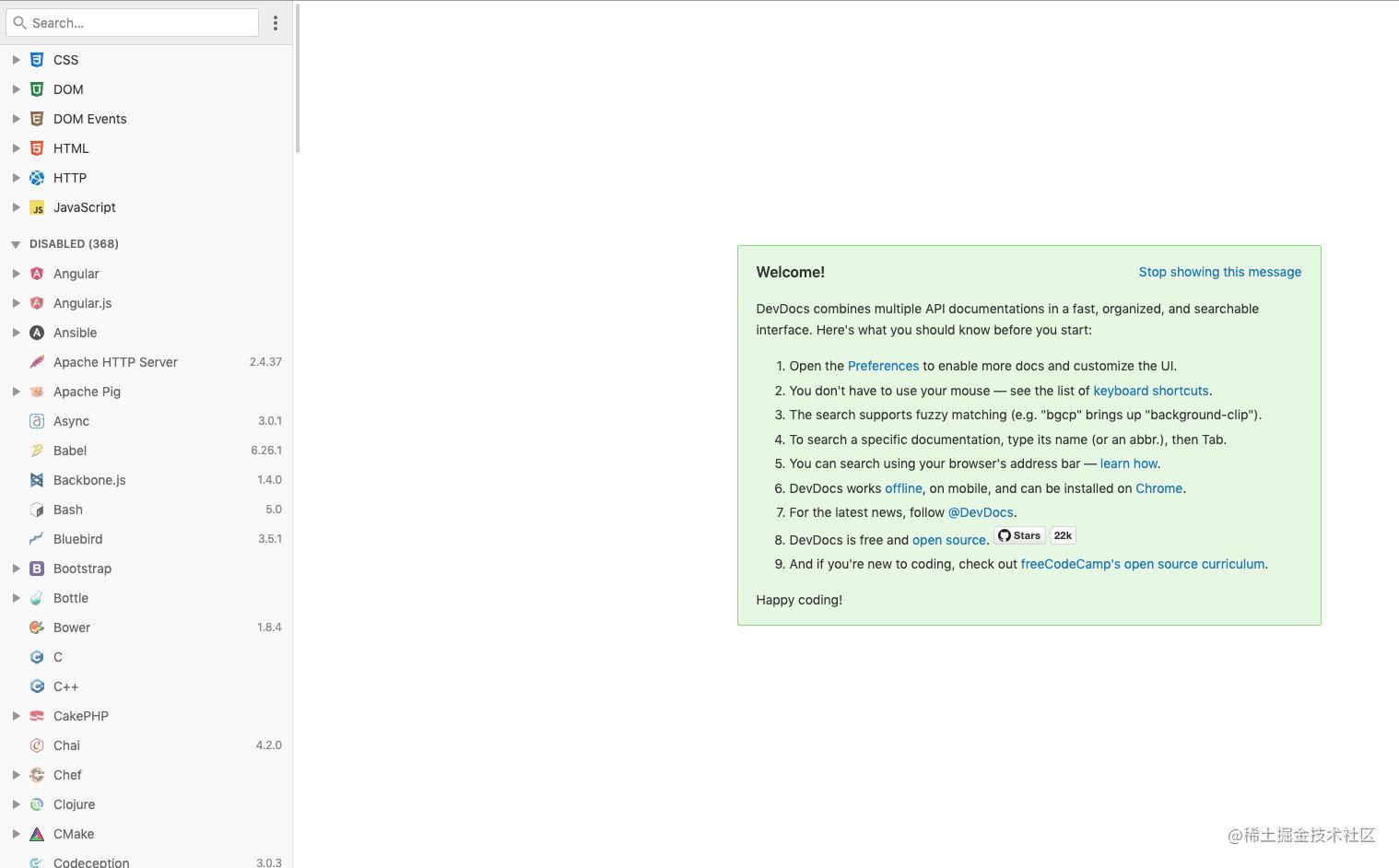This screenshot has width=1399, height=868.
Task: Expand the HTTP docs tree
Action: (x=16, y=178)
